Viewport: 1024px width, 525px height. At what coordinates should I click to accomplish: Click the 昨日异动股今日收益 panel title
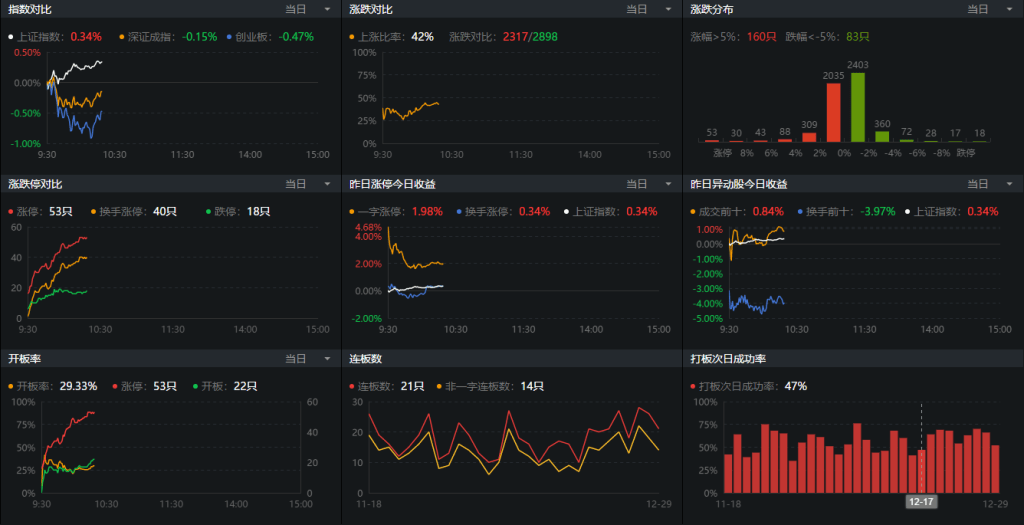pos(739,184)
